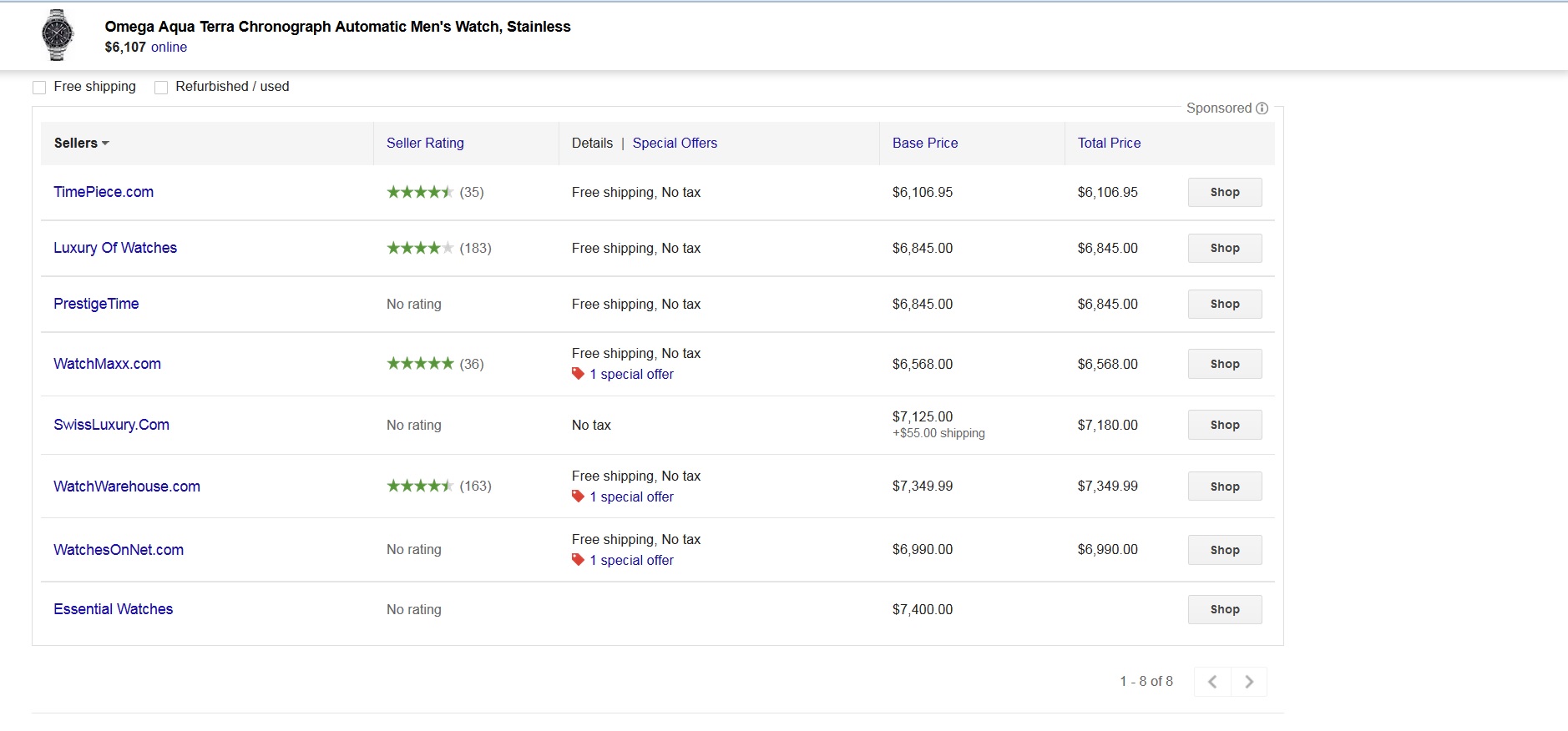The width and height of the screenshot is (1568, 731).
Task: Go to previous page with left arrow
Action: pos(1212,682)
